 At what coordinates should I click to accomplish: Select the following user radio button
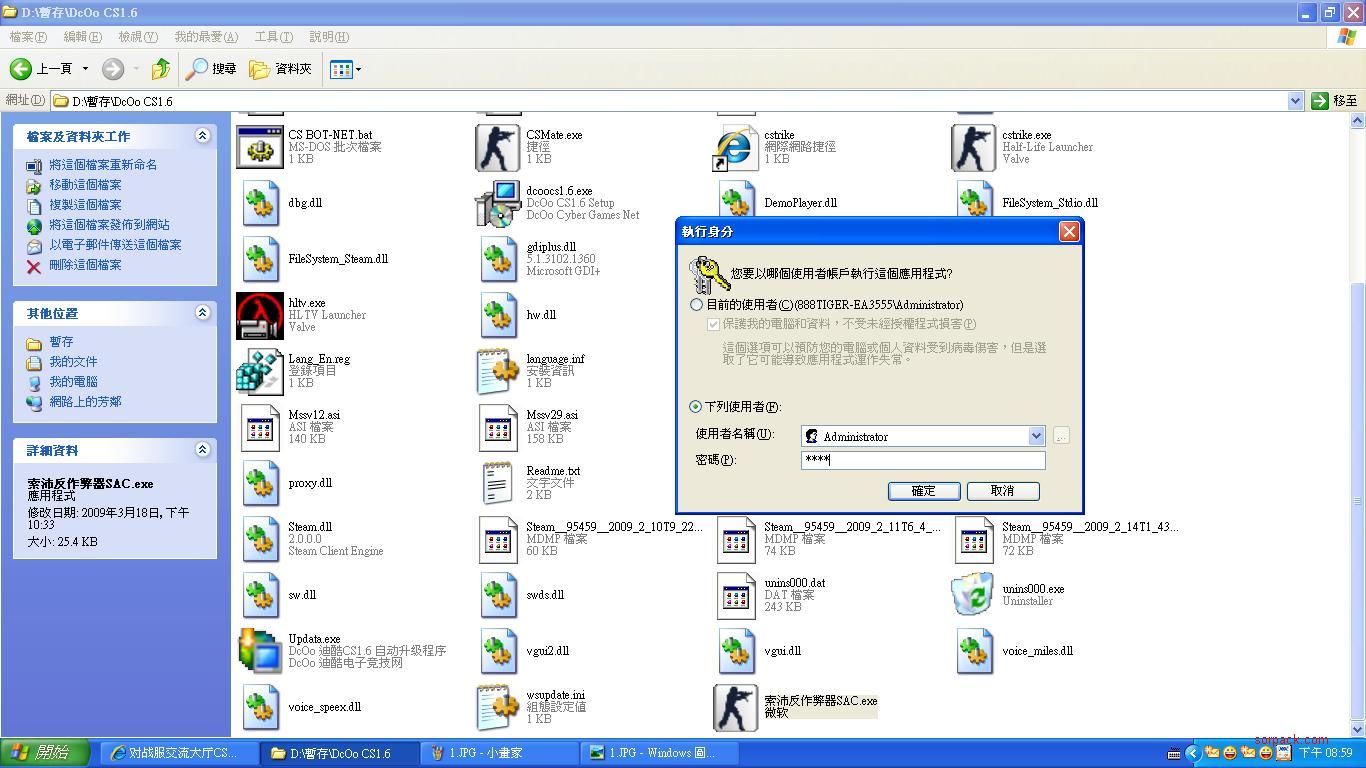pyautogui.click(x=696, y=407)
